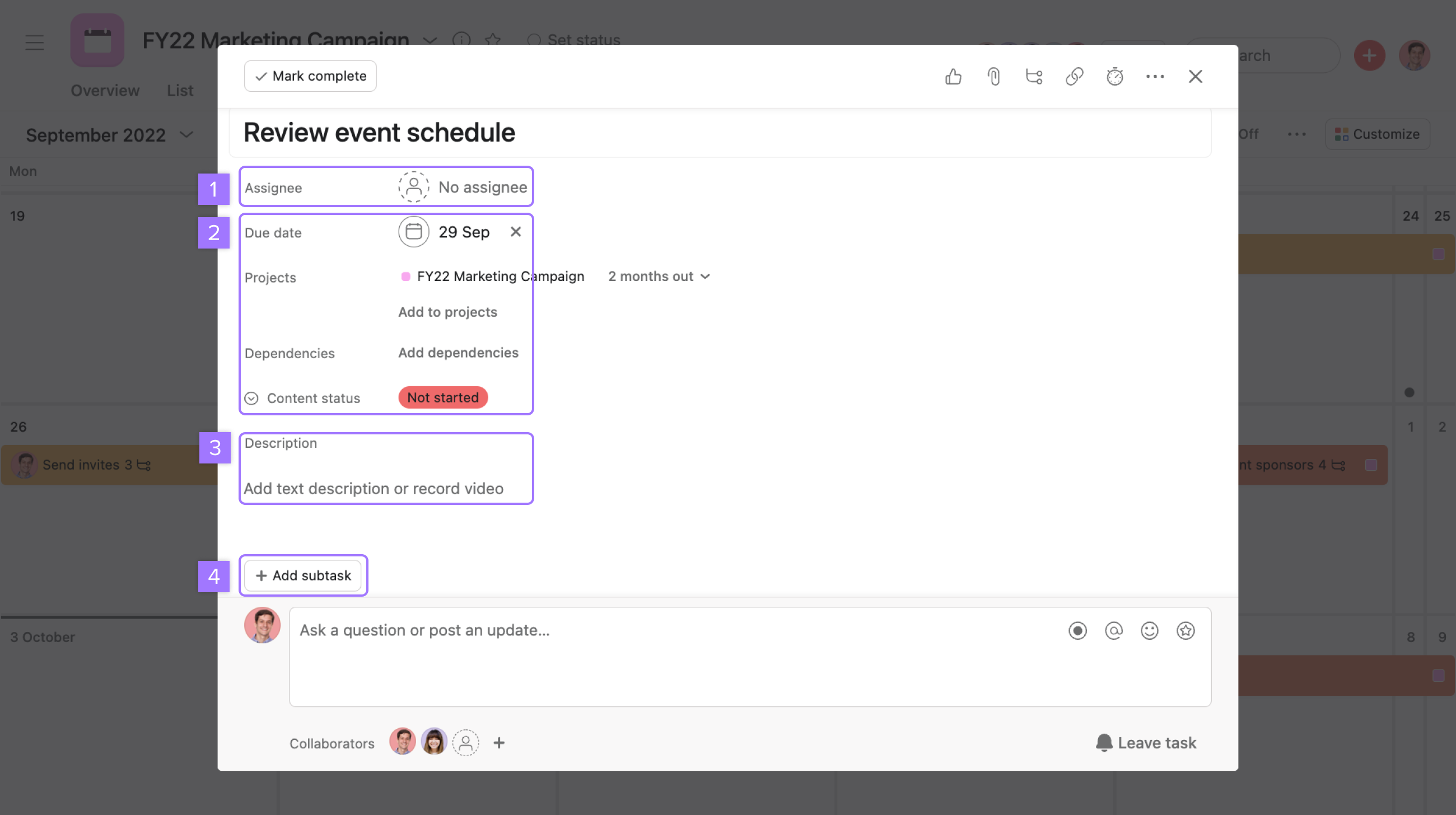1456x815 pixels.
Task: Mention someone using the at-sign icon
Action: 1113,630
